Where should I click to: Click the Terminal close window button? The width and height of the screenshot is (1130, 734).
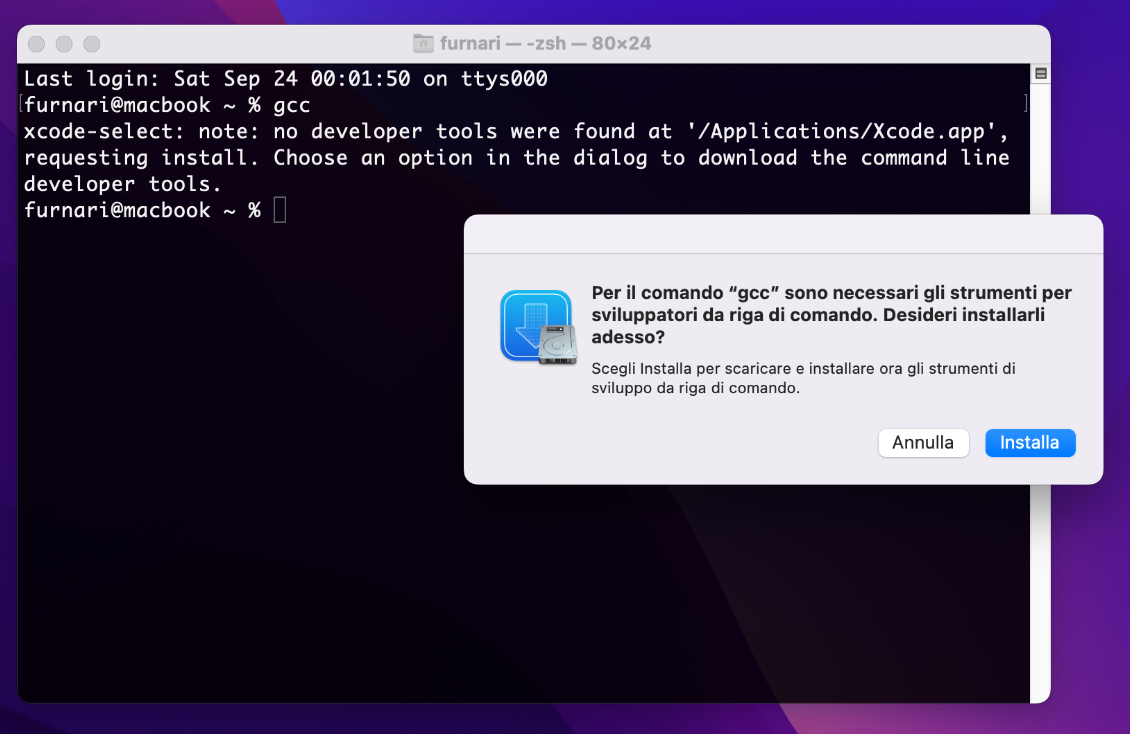point(37,44)
